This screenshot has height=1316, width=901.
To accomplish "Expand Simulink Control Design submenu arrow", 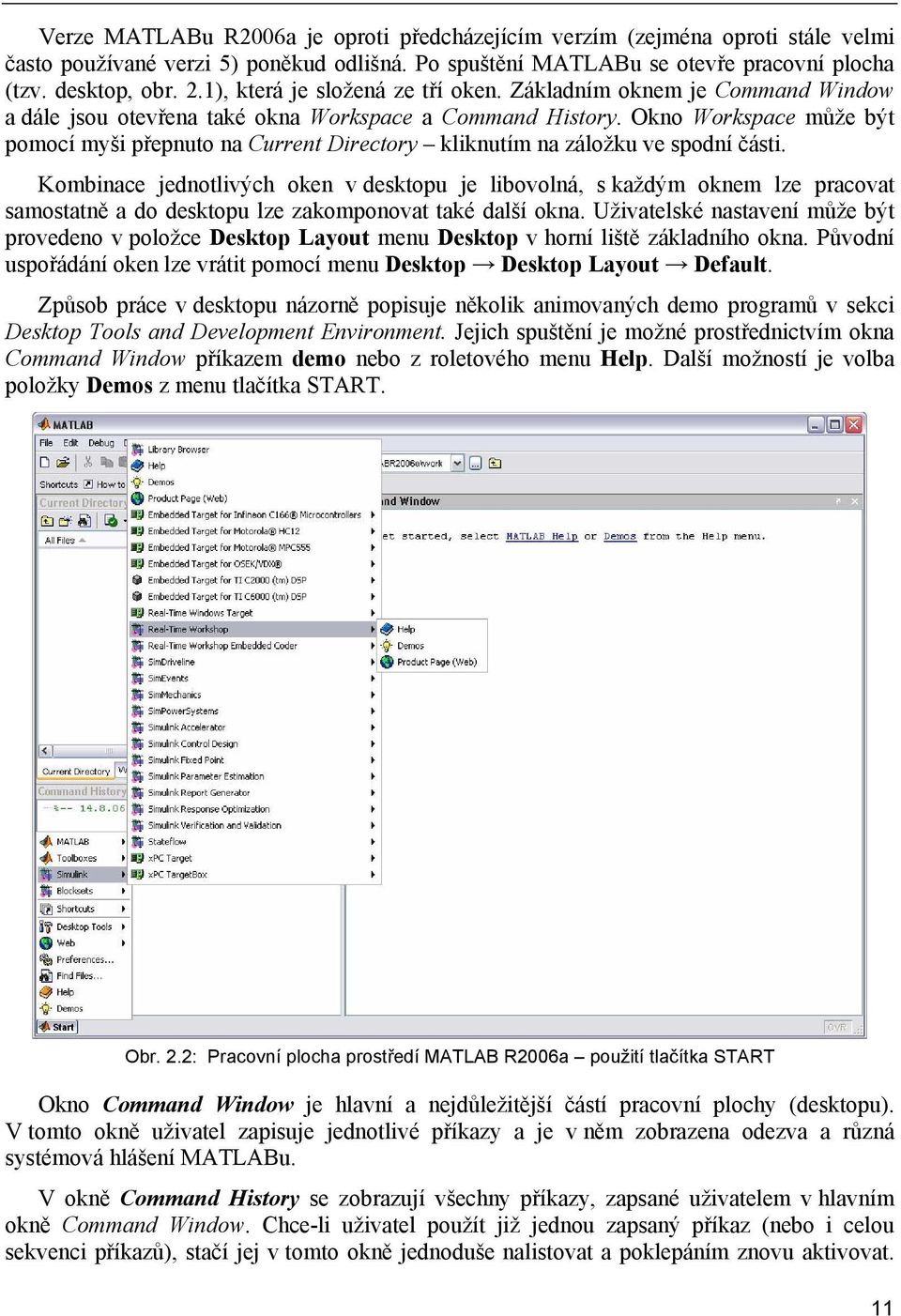I will (373, 744).
